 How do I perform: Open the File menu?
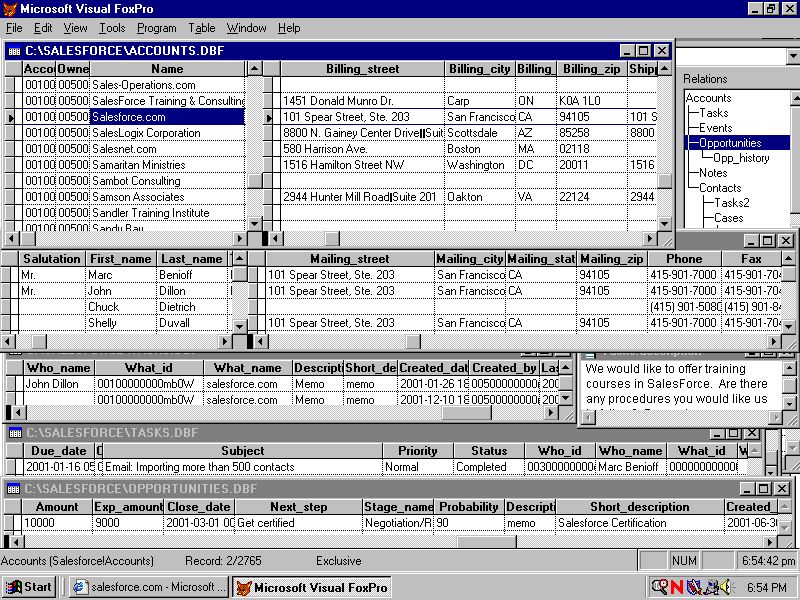(14, 28)
